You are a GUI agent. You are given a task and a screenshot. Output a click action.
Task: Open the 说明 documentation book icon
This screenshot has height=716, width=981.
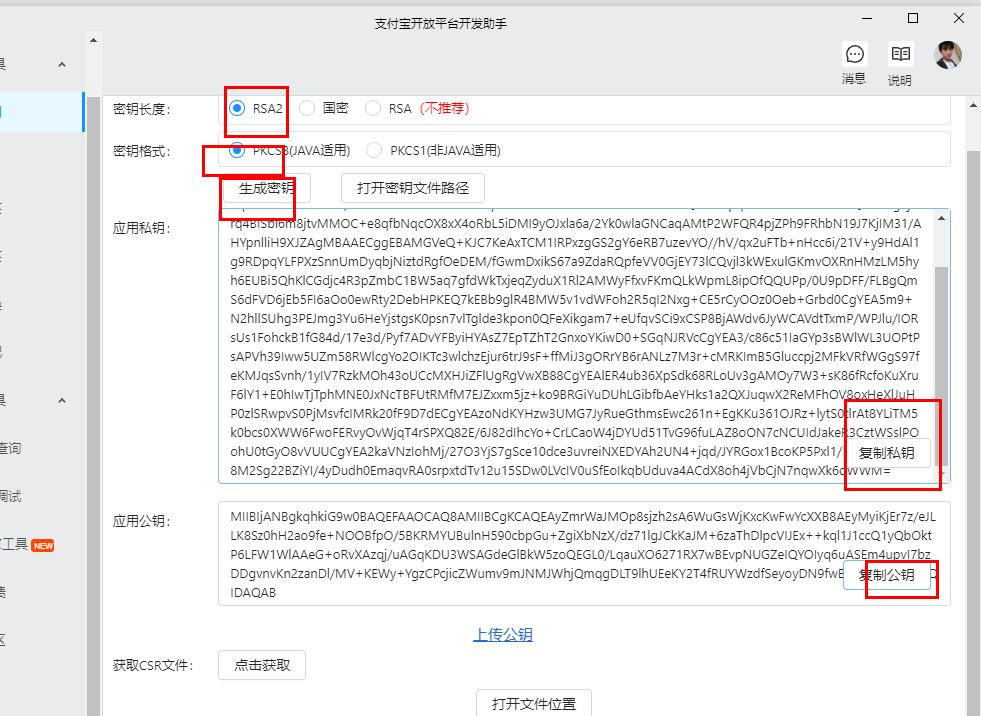[x=900, y=63]
